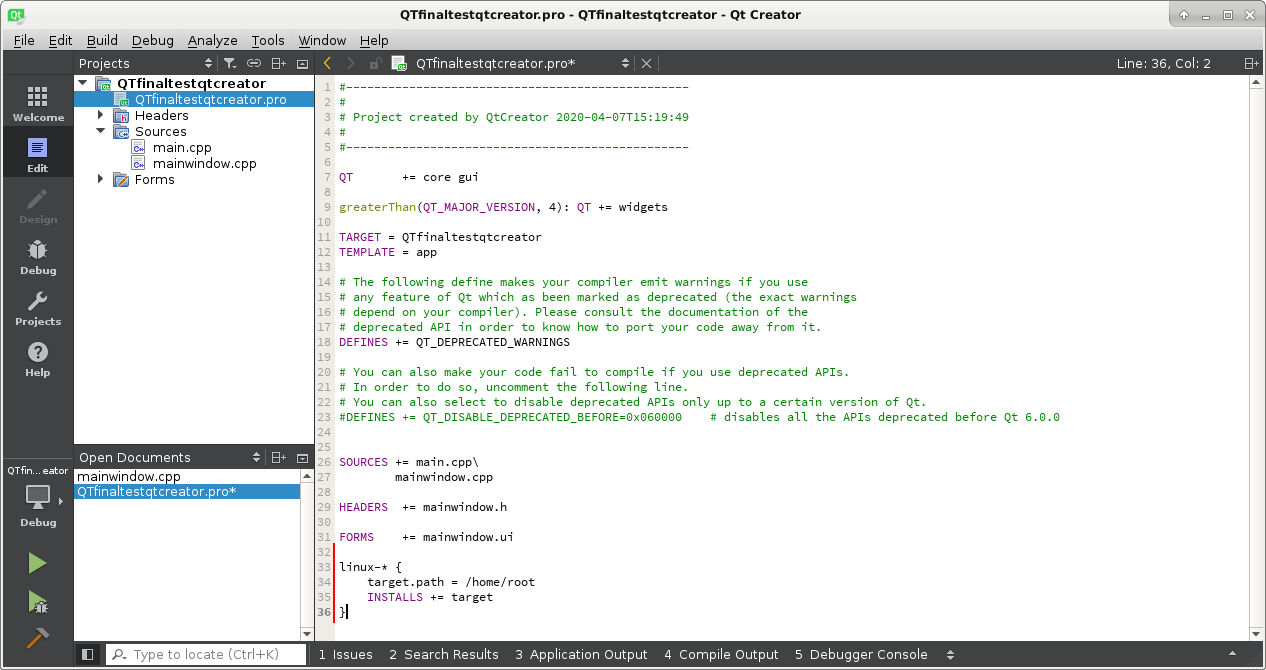
Task: Close the current editor document
Action: click(646, 63)
